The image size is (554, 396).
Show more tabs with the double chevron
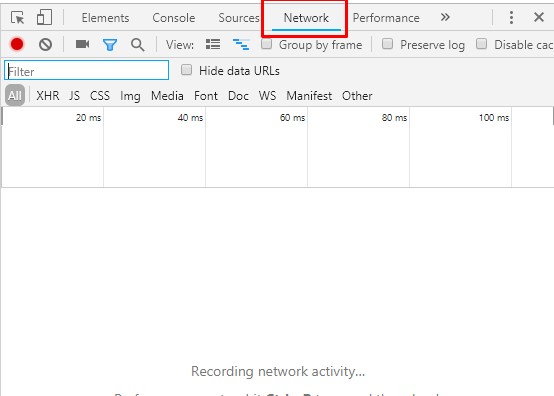tap(445, 17)
